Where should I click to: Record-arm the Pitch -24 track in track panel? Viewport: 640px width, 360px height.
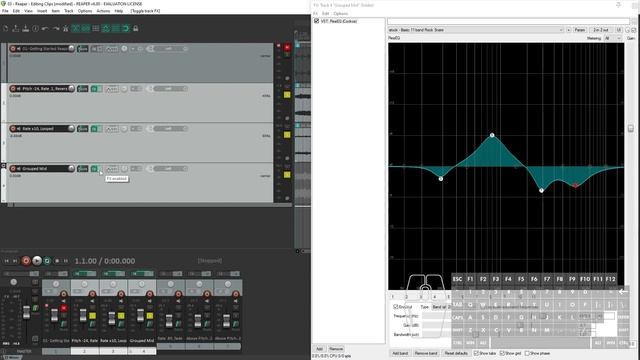coord(13,89)
